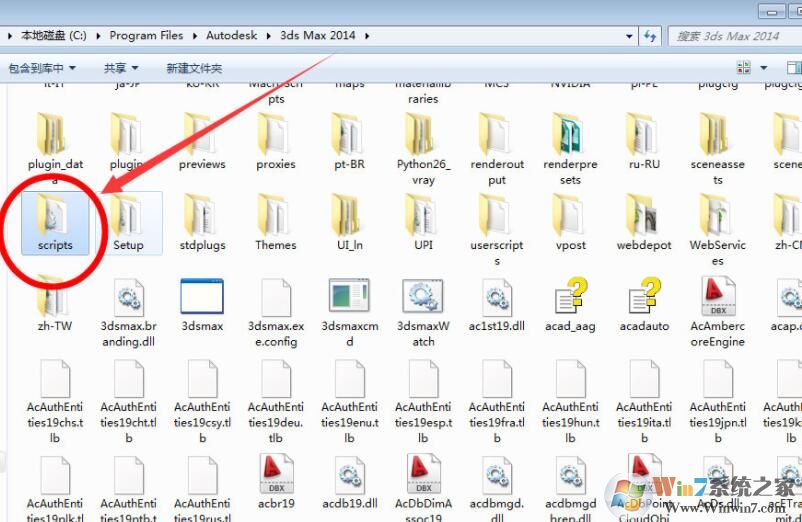The image size is (802, 522).
Task: Select the acad_aag help file
Action: point(570,304)
